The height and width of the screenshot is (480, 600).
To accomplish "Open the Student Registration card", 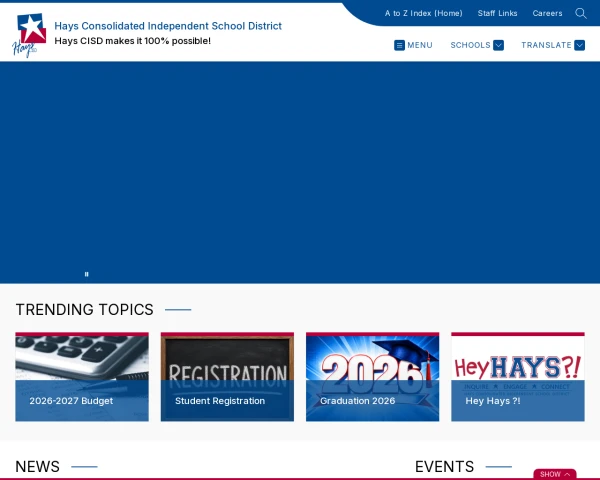I will pos(227,377).
